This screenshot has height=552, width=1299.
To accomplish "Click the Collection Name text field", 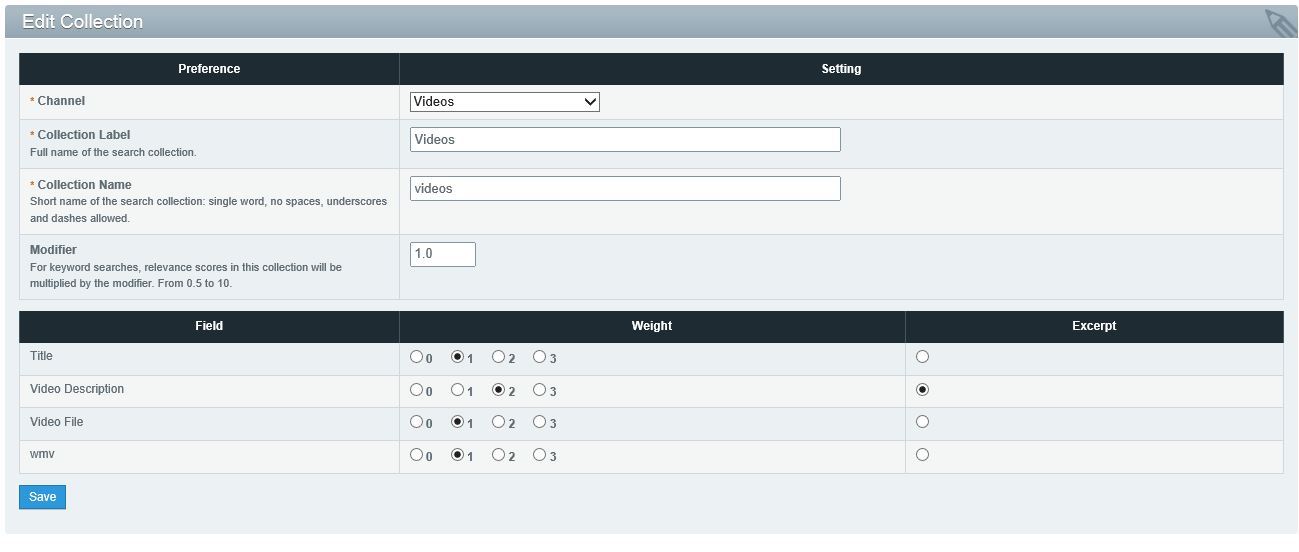I will pyautogui.click(x=625, y=189).
